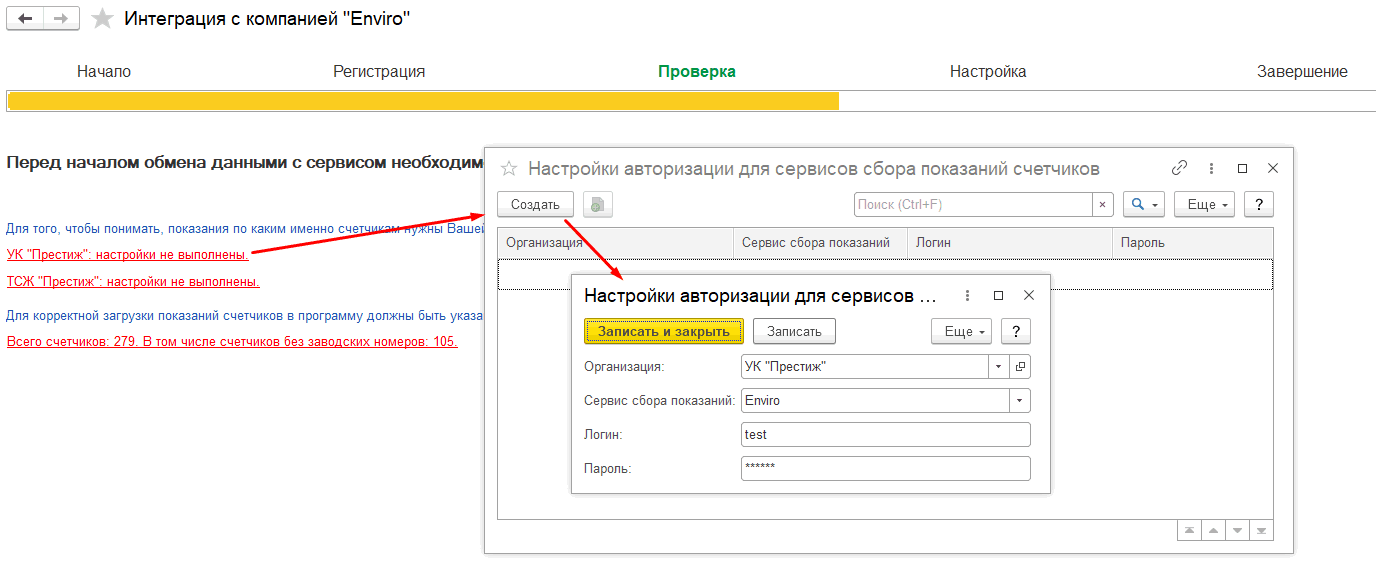
Task: Expand the Организация dropdown arrow
Action: [x=998, y=367]
